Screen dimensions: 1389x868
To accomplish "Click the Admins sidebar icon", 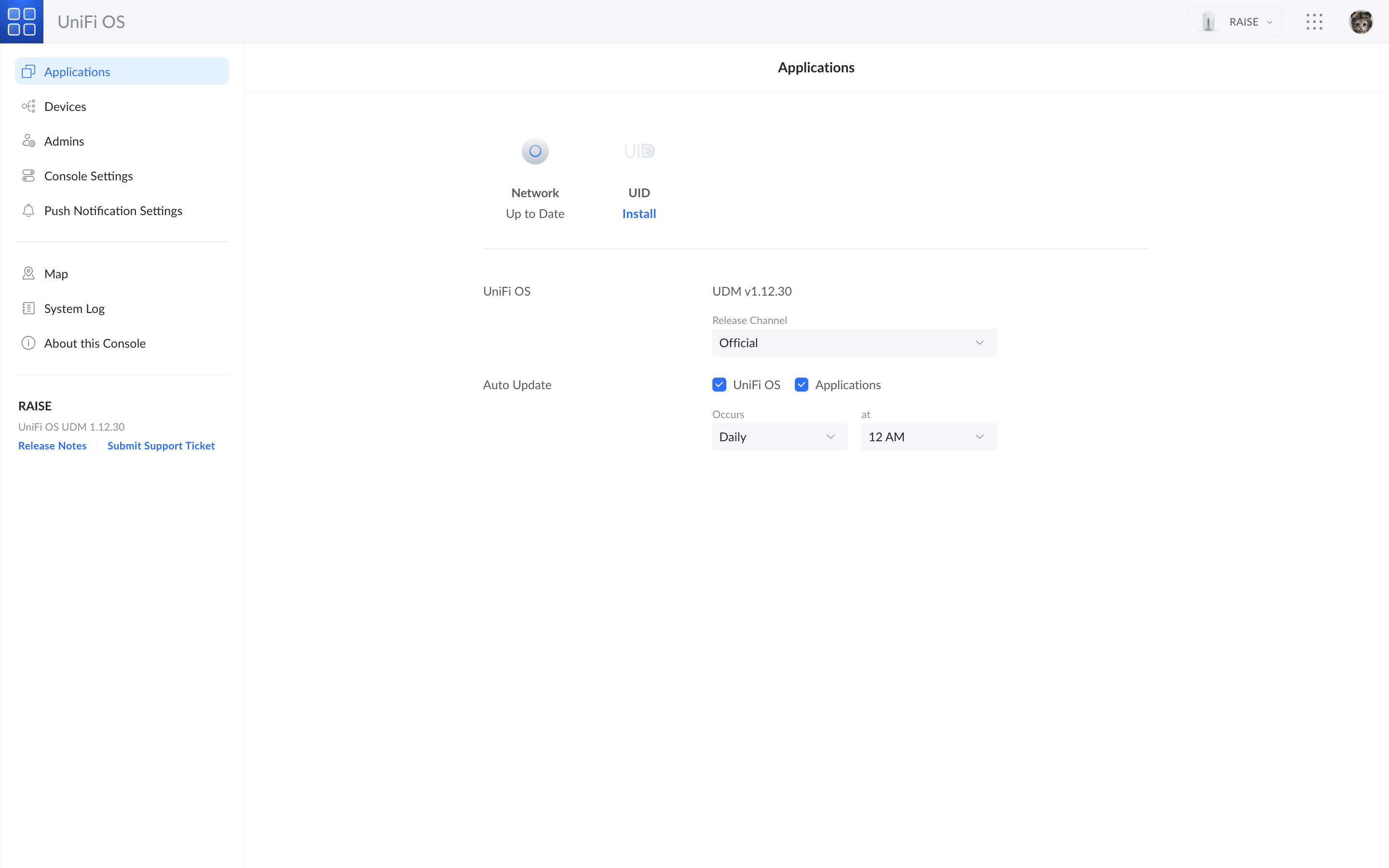I will click(28, 141).
